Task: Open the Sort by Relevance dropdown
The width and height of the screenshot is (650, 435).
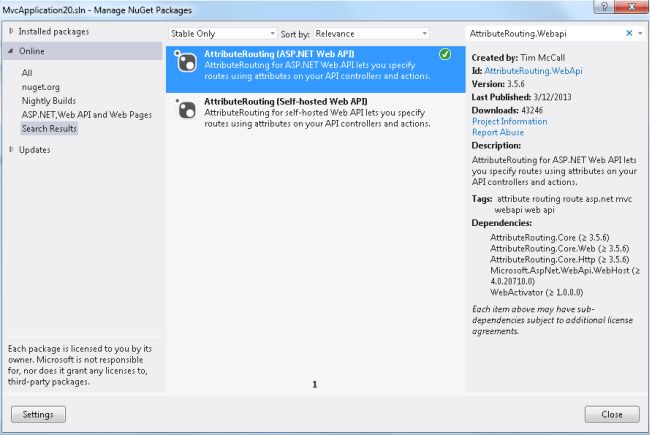Action: [371, 34]
